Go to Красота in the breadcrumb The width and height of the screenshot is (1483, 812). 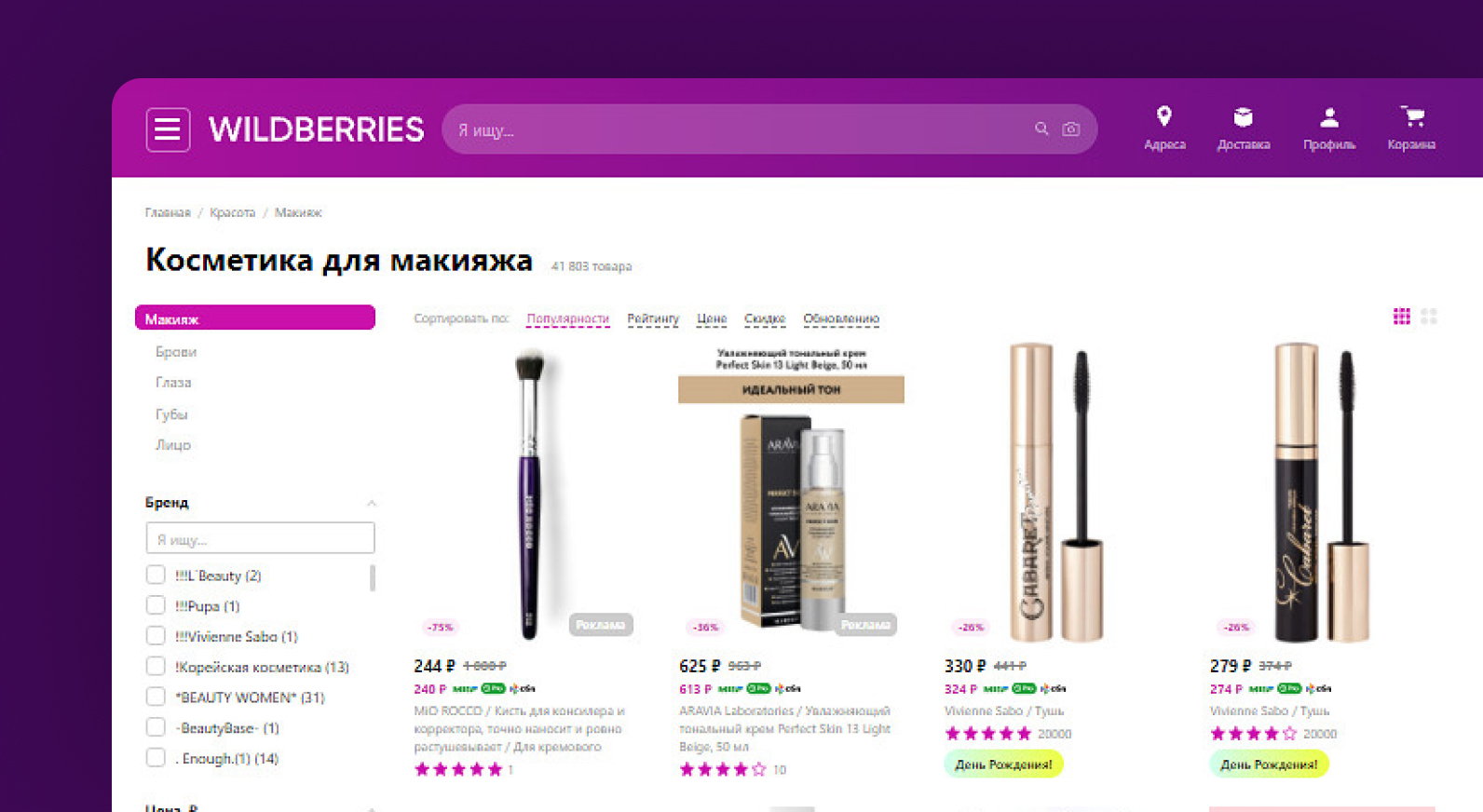pos(232,213)
